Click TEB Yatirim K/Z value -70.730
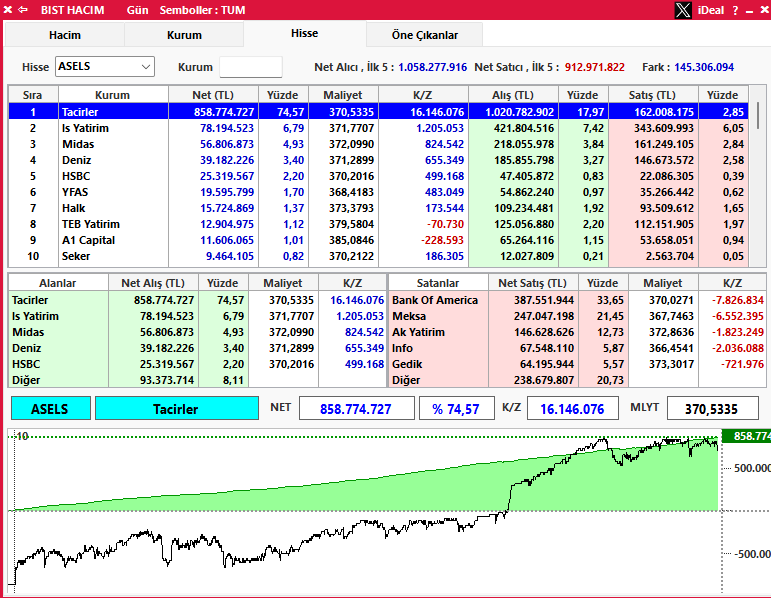 (445, 224)
